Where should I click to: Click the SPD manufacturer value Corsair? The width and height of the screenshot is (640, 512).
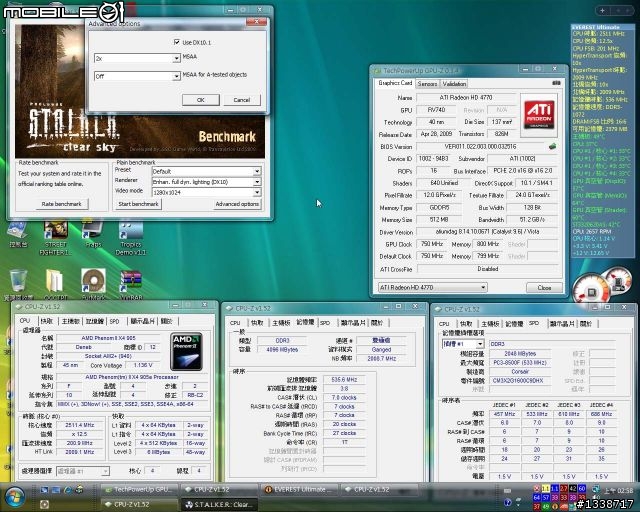[520, 372]
